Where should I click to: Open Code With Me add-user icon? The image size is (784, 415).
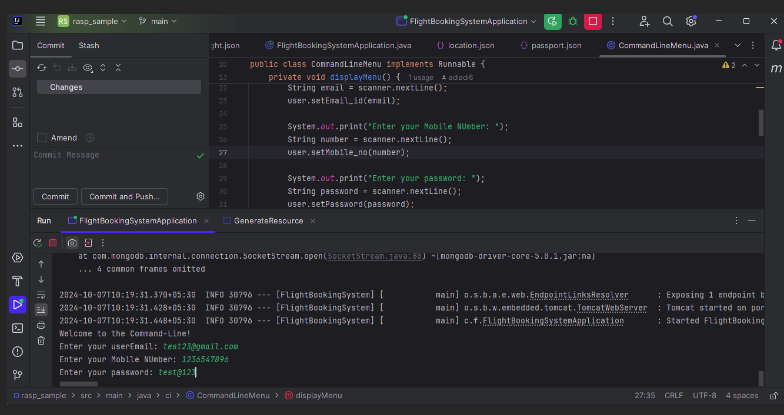coord(644,21)
